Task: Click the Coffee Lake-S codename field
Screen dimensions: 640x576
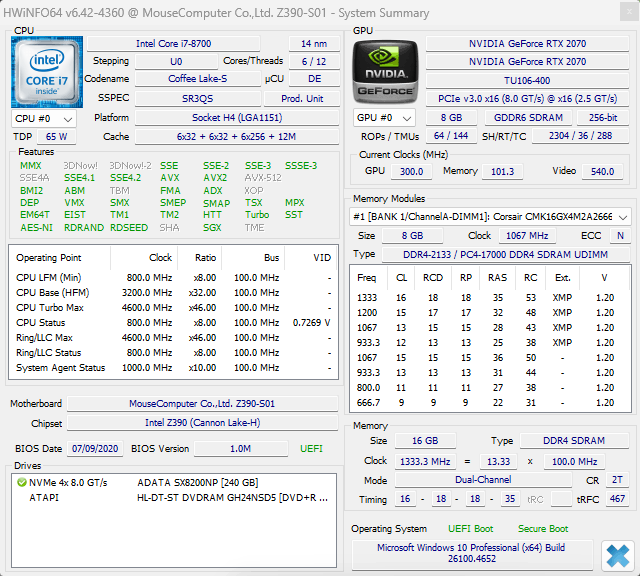Action: pyautogui.click(x=198, y=79)
